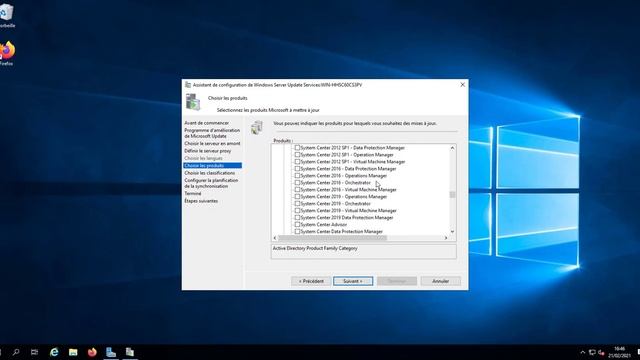Click the Annuler button
Screen dimensions: 640x360
(440, 281)
